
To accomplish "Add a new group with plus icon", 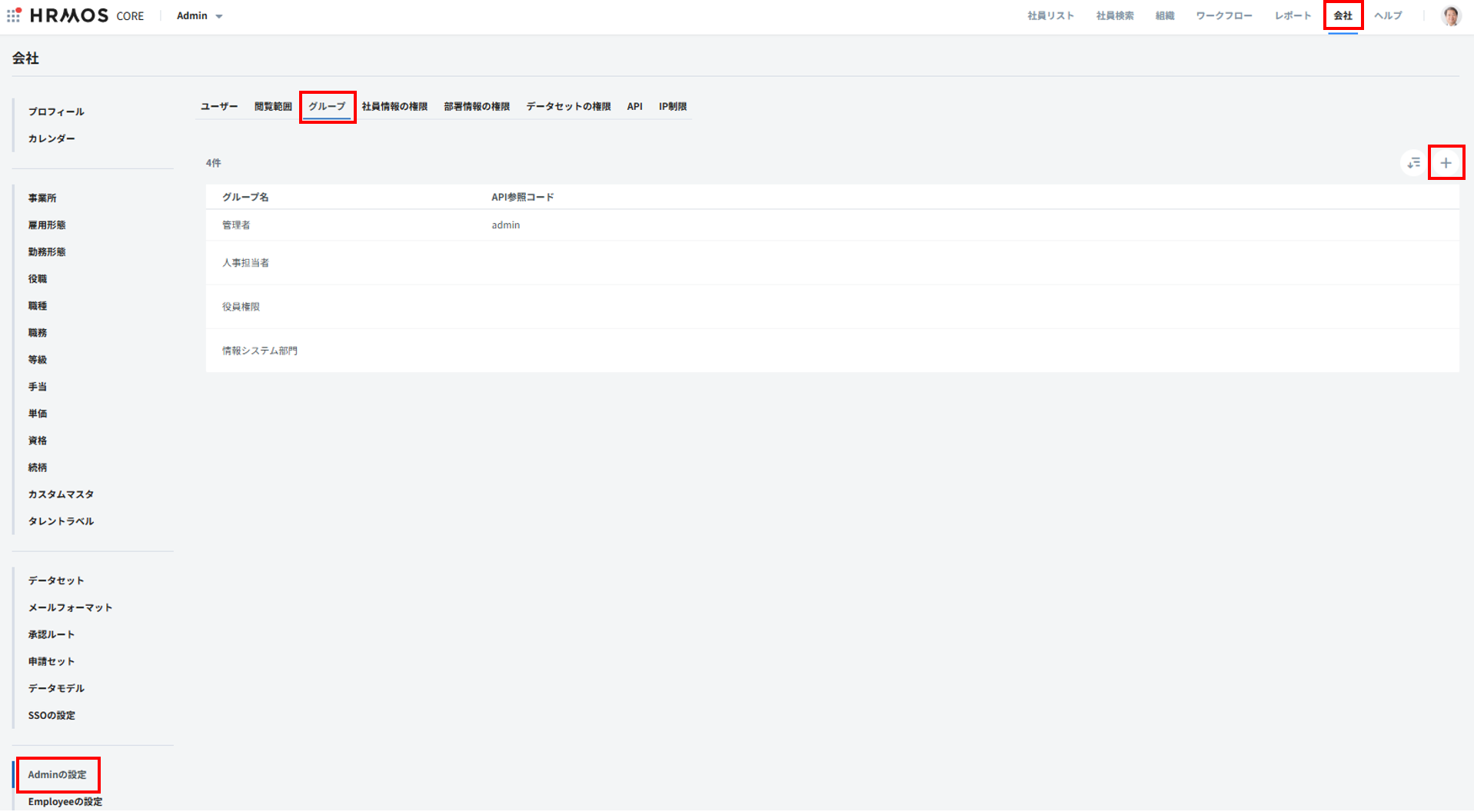I will click(x=1446, y=163).
